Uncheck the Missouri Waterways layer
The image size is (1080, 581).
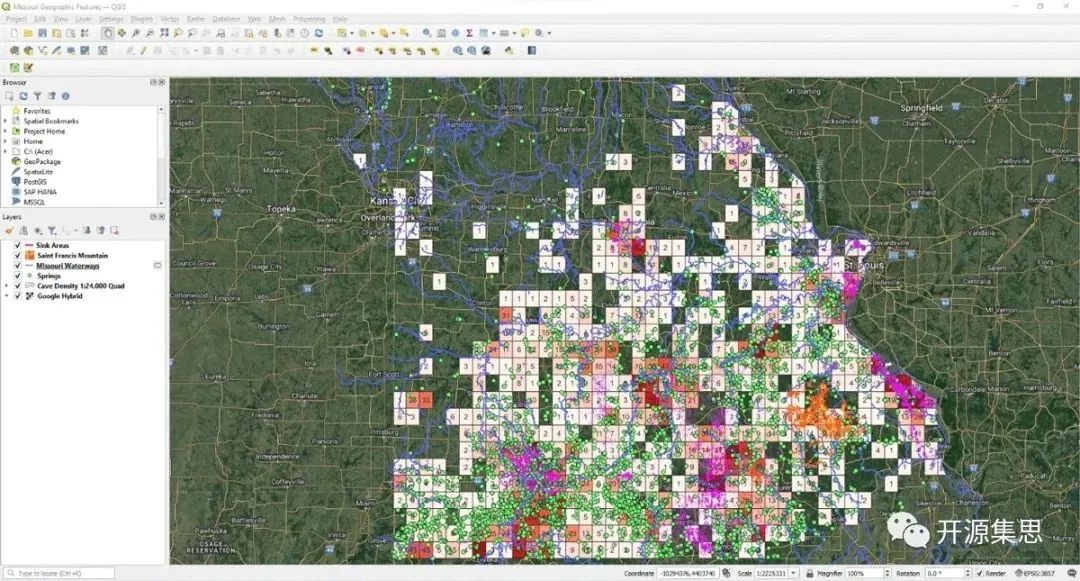tap(18, 266)
